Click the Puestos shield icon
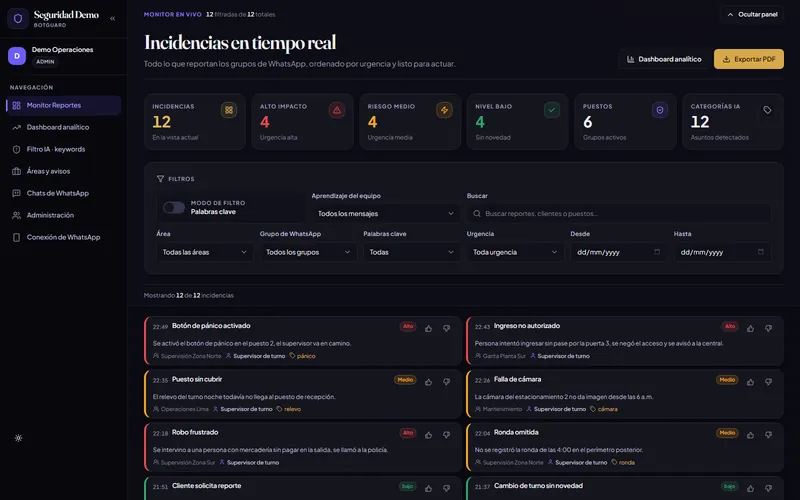The width and height of the screenshot is (800, 500). click(660, 110)
